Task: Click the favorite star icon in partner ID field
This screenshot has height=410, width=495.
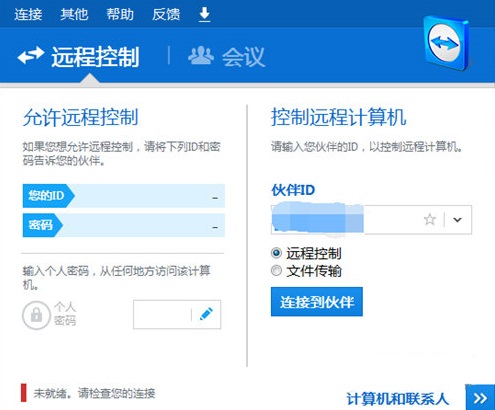Action: (430, 220)
